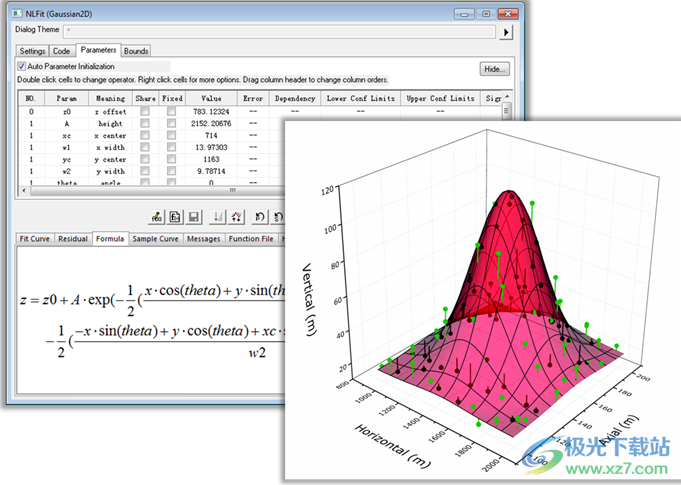
Task: Click the Lower Conf Limits column header
Action: 360,99
